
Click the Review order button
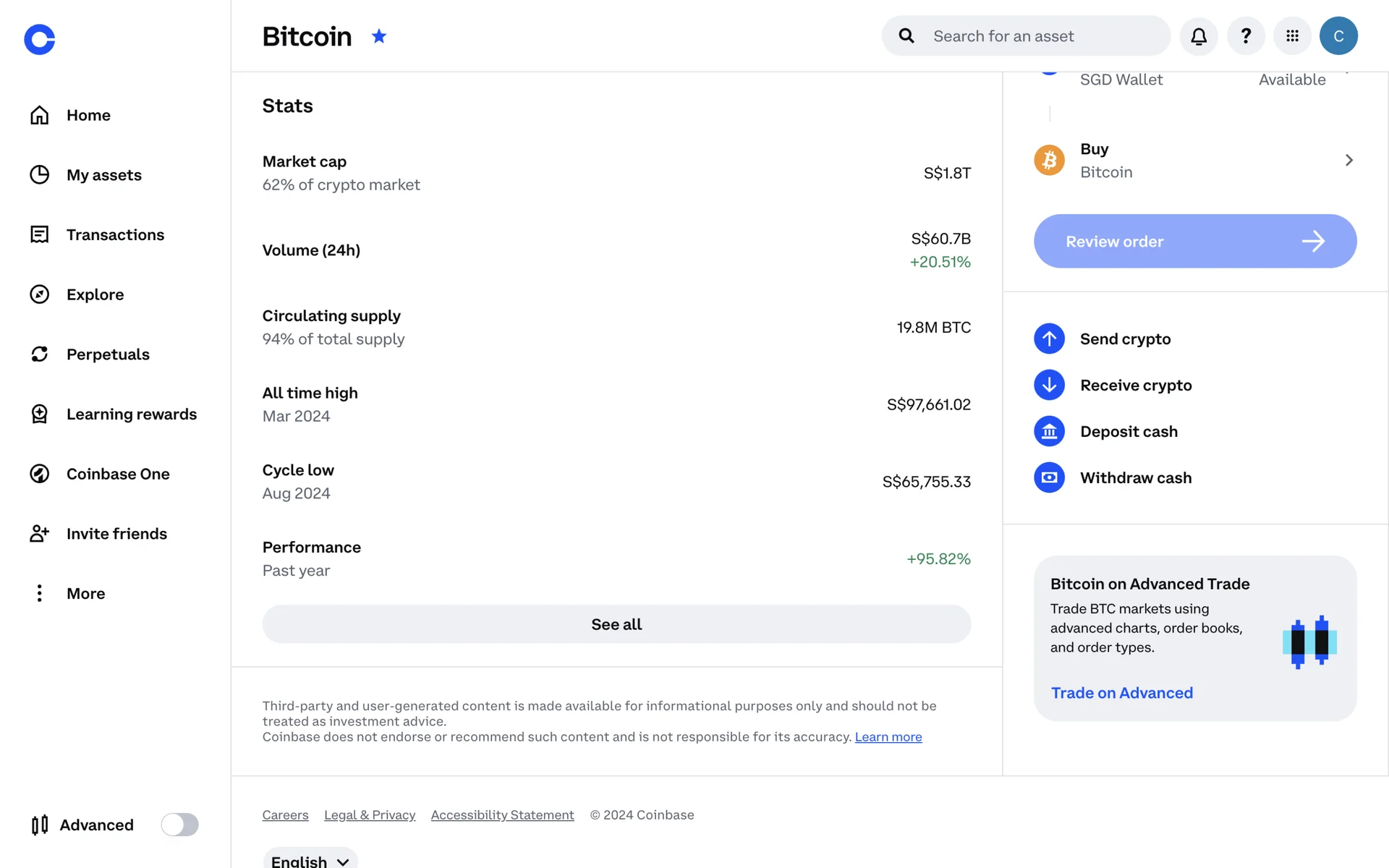[1195, 242]
